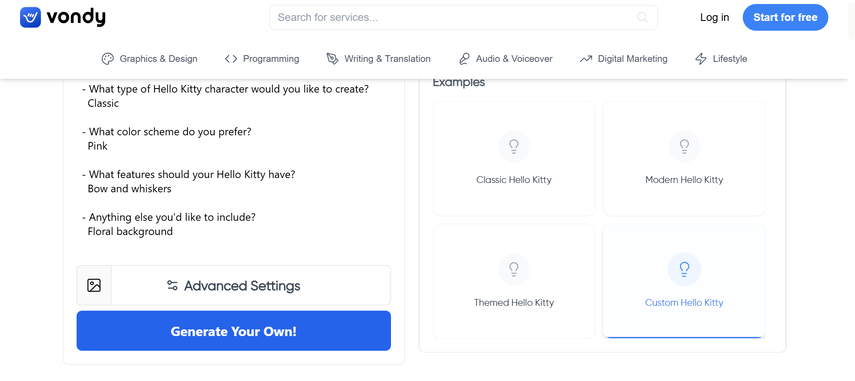Click the image upload icon button
855x381 pixels.
pyautogui.click(x=94, y=285)
